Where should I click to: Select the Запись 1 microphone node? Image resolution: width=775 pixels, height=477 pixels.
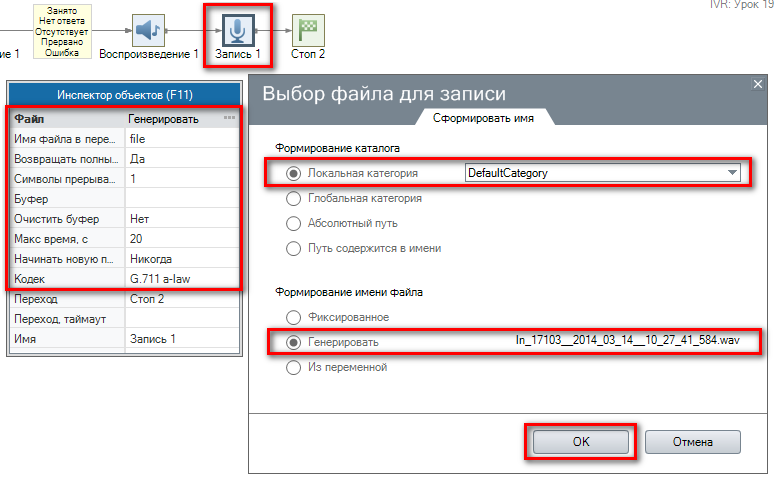pos(237,30)
